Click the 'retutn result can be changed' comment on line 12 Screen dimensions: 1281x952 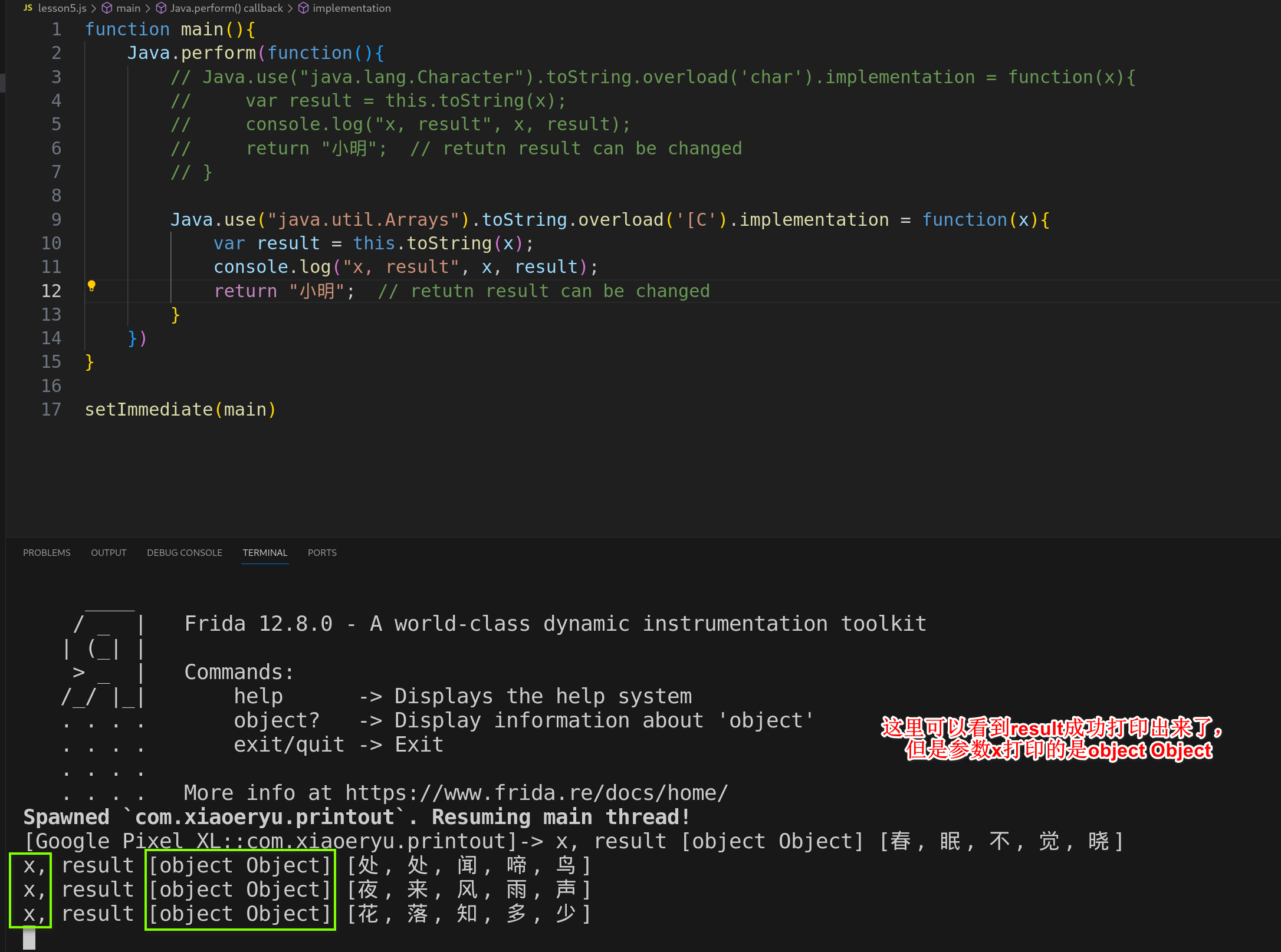pyautogui.click(x=544, y=291)
